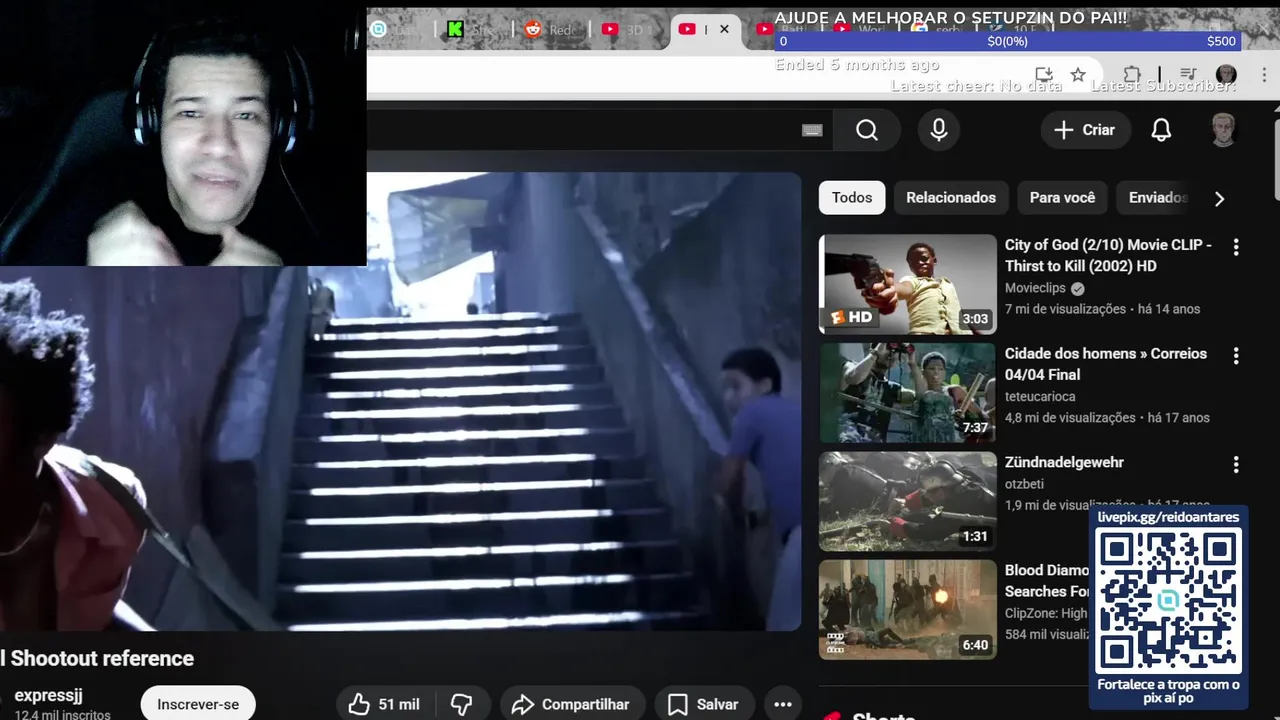This screenshot has height=720, width=1280.
Task: Switch to the Kick browser tab
Action: coord(471,29)
